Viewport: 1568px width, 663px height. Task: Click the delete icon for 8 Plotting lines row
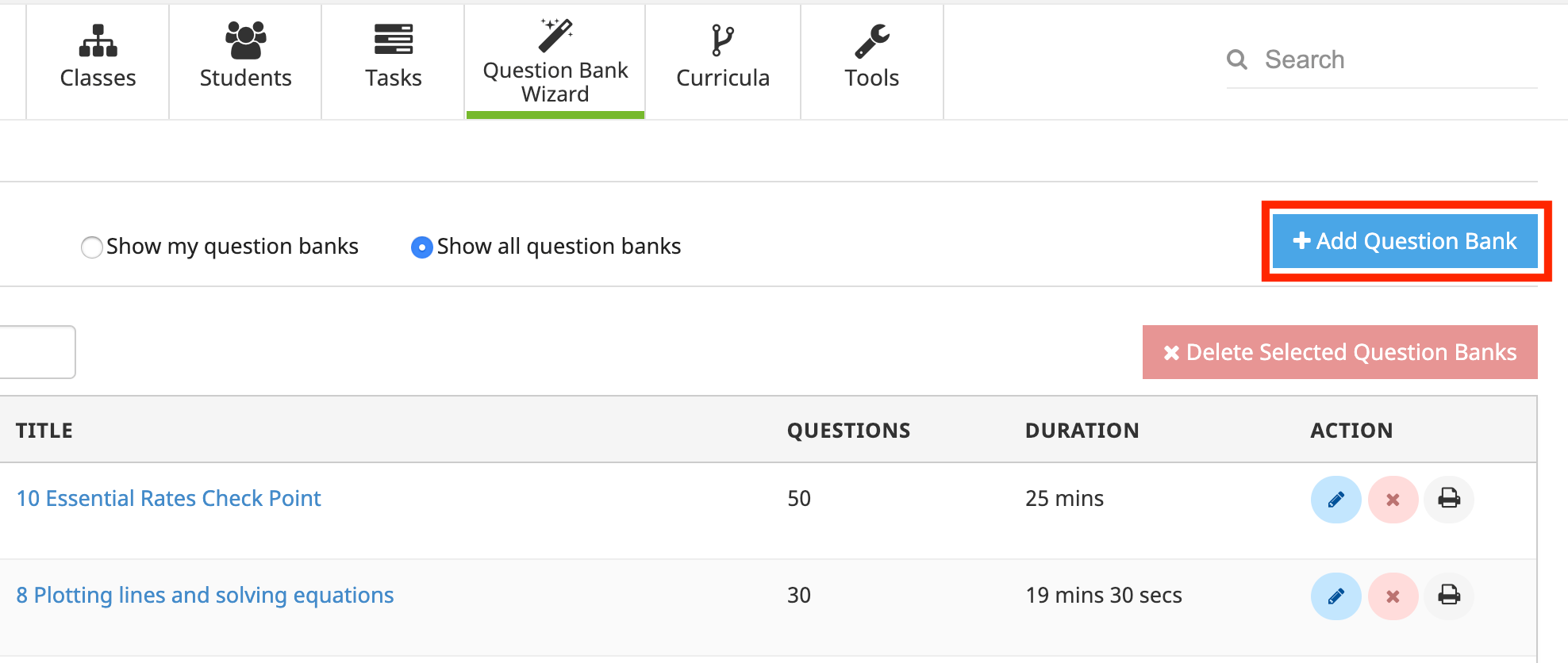tap(1393, 596)
